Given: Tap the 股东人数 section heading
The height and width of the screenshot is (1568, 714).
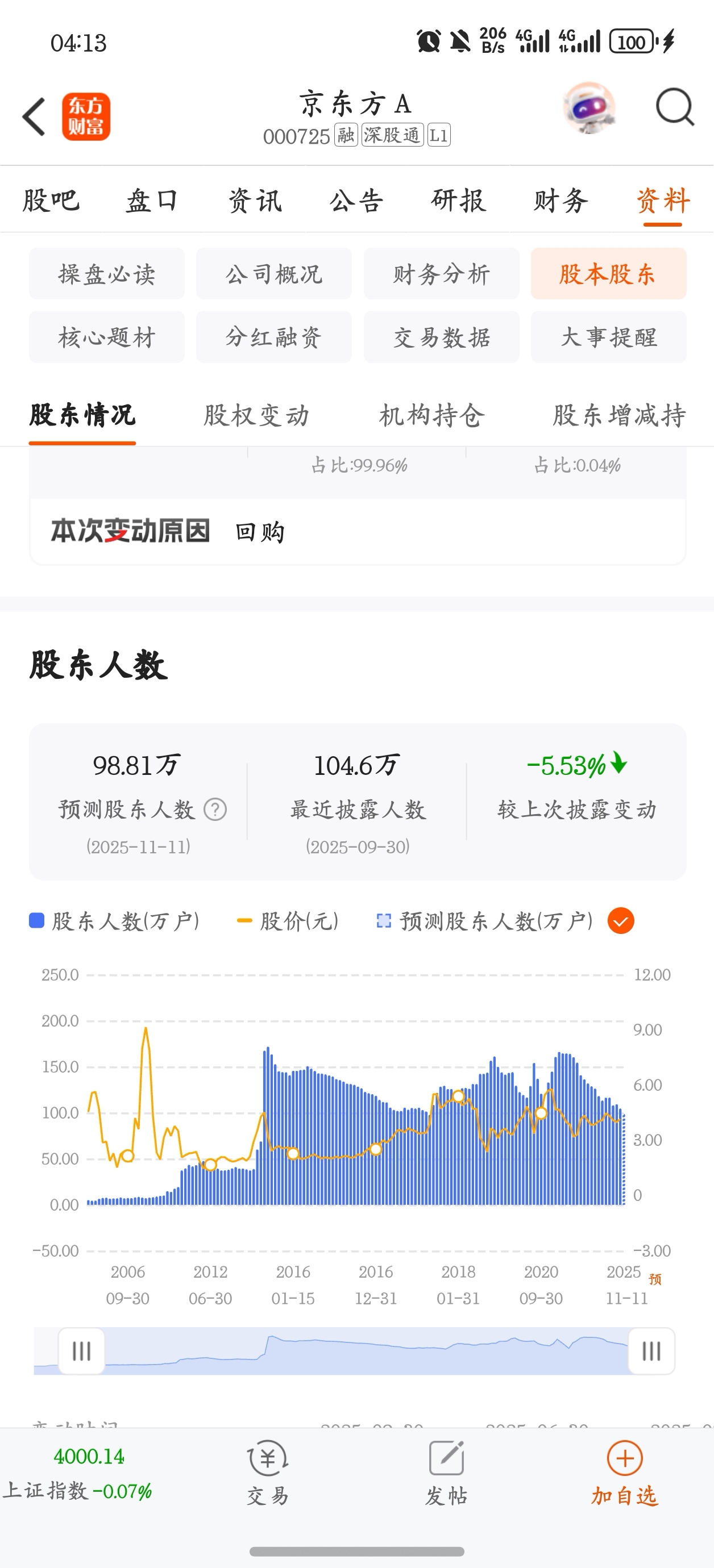Looking at the screenshot, I should tap(98, 665).
